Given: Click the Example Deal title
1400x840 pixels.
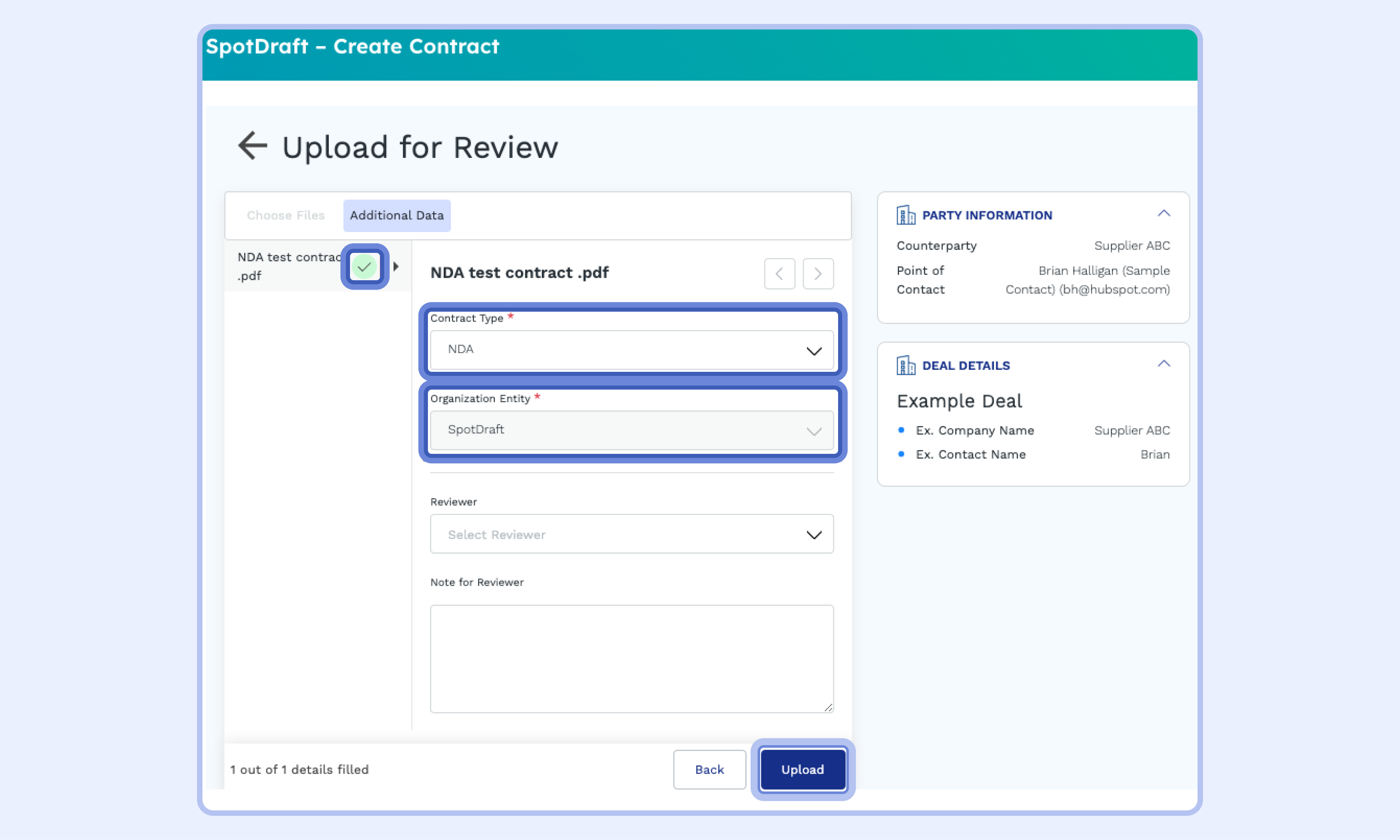Looking at the screenshot, I should pos(959,401).
